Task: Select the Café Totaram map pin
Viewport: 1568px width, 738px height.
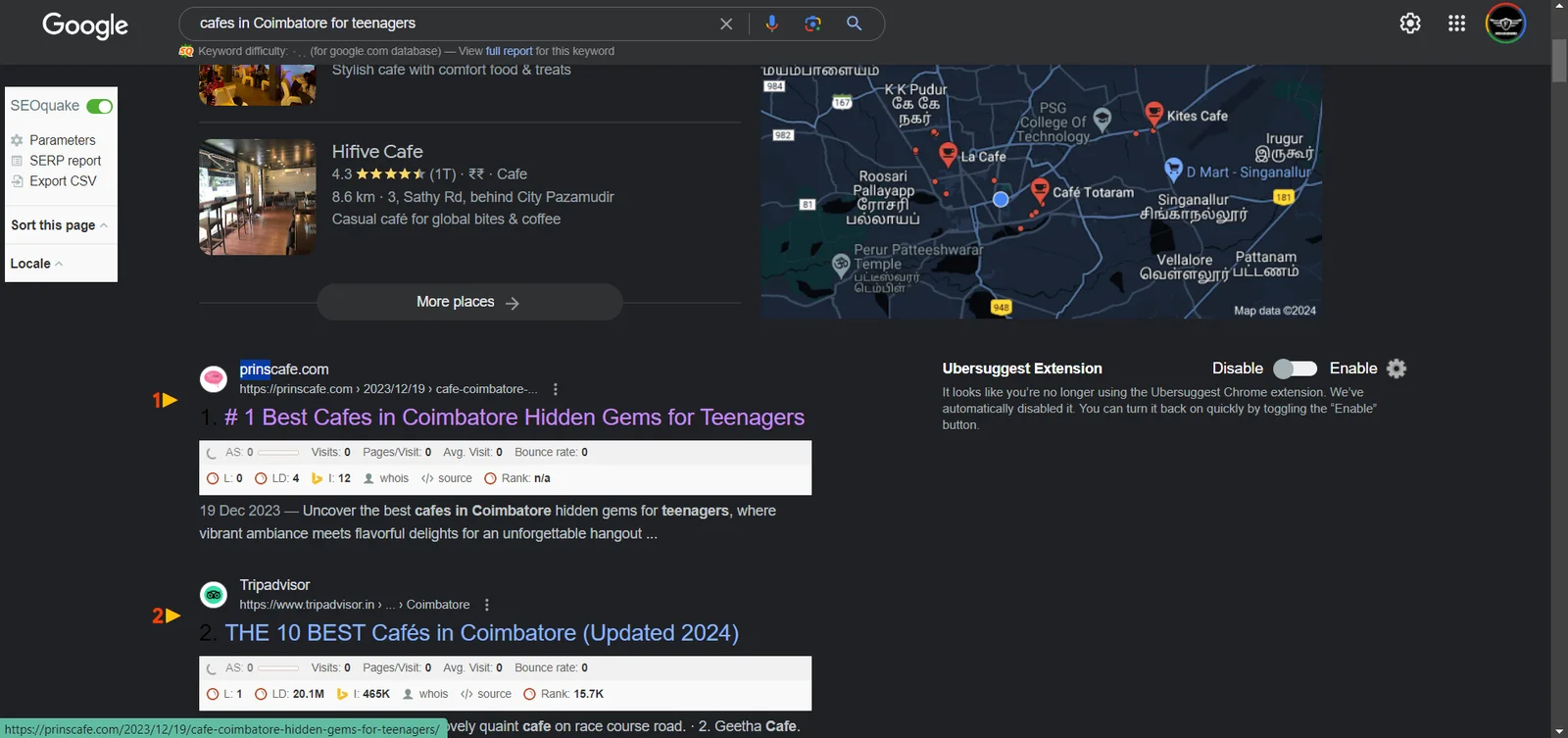Action: [x=1040, y=190]
